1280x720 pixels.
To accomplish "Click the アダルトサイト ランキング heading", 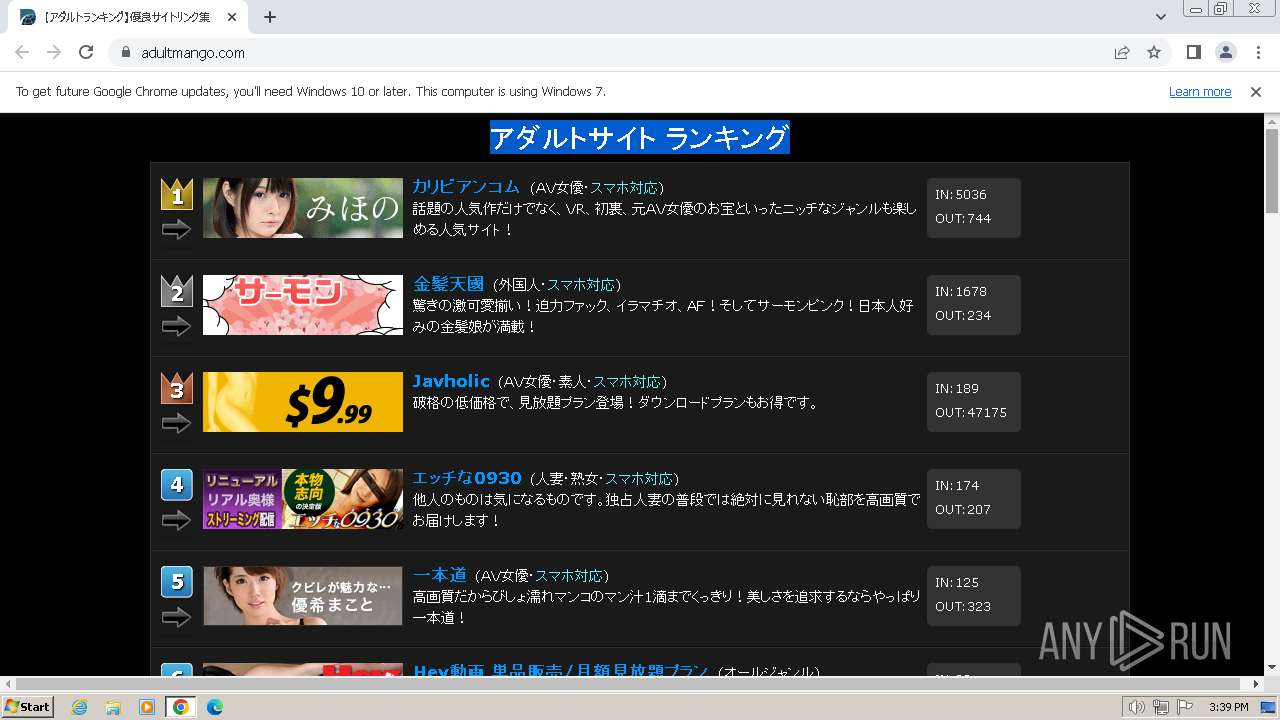I will 640,137.
